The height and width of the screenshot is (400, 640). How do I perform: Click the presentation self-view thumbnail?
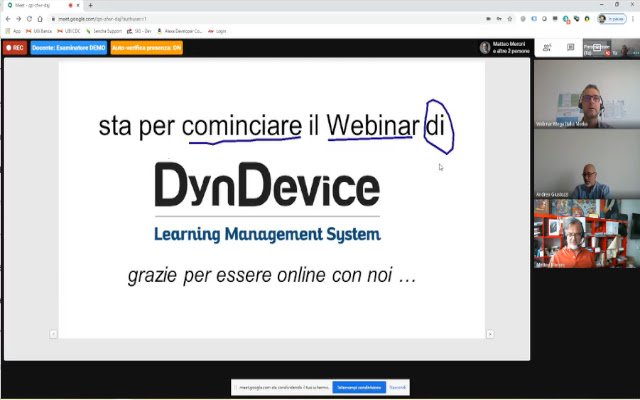click(597, 48)
